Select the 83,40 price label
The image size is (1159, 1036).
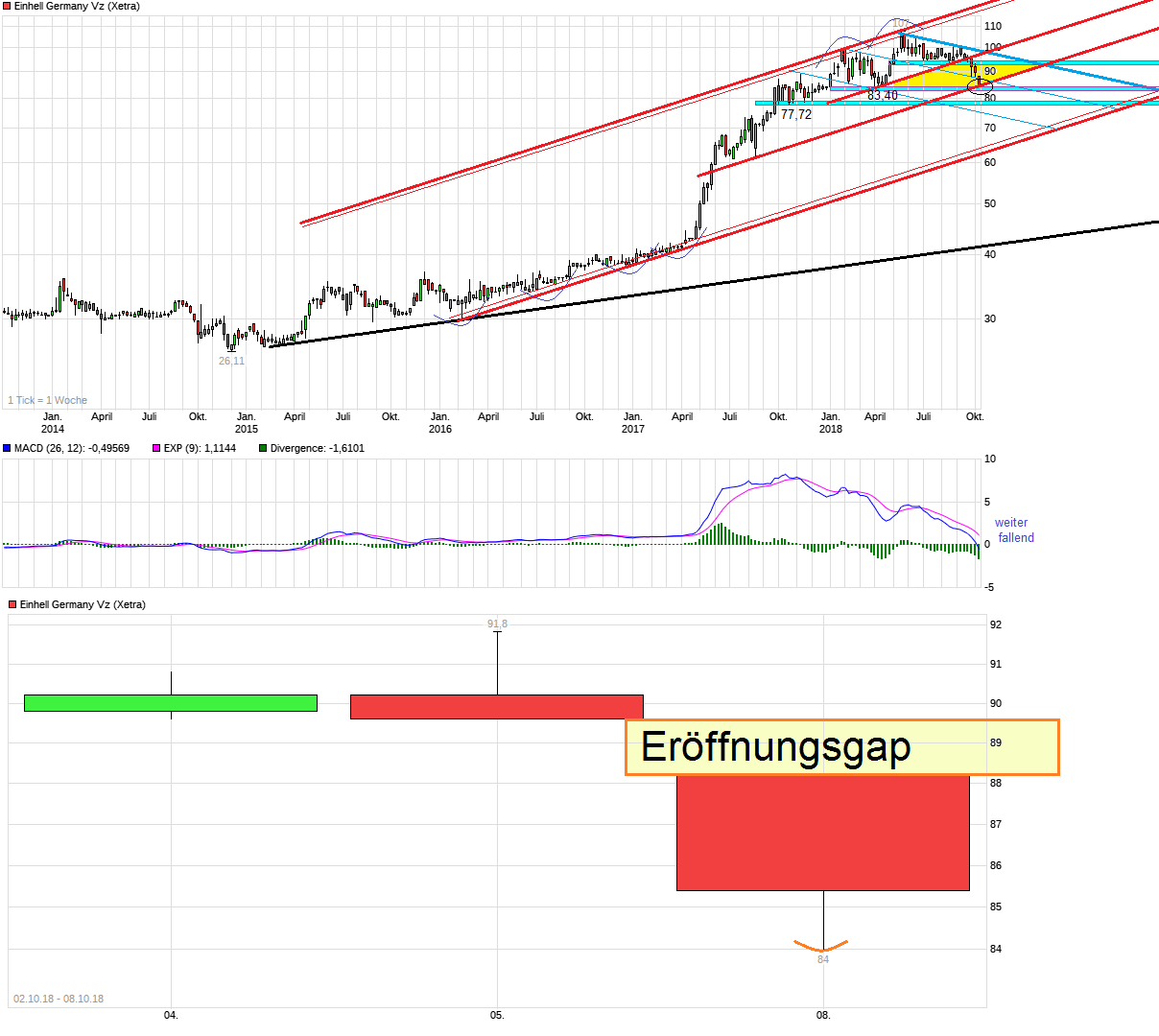[x=884, y=96]
